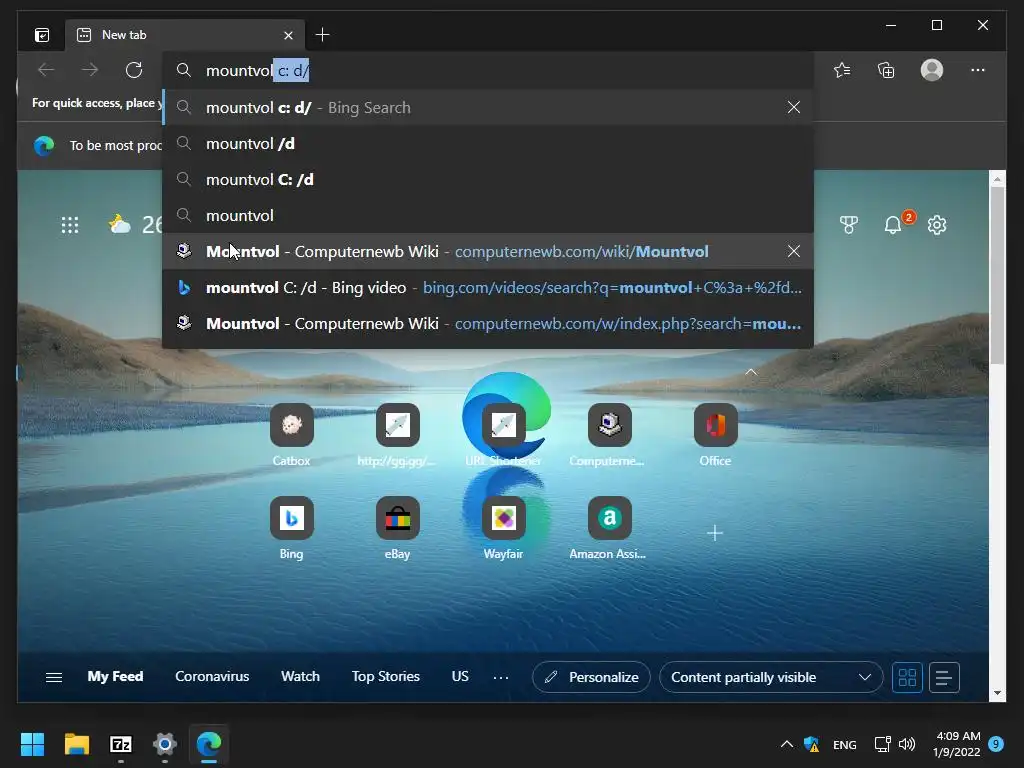This screenshot has width=1024, height=768.
Task: Click the Personalize button
Action: 592,677
